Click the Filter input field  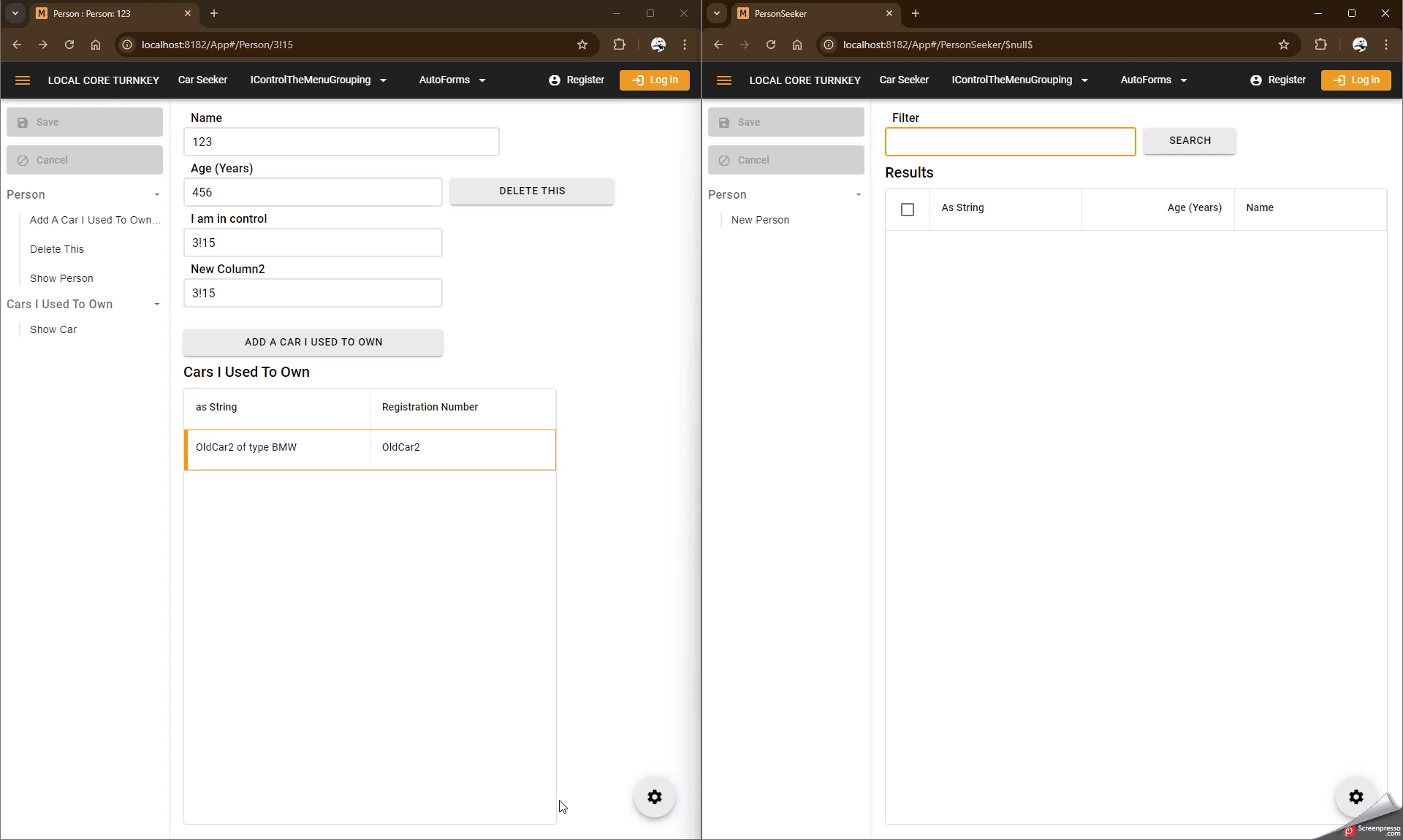[1010, 142]
